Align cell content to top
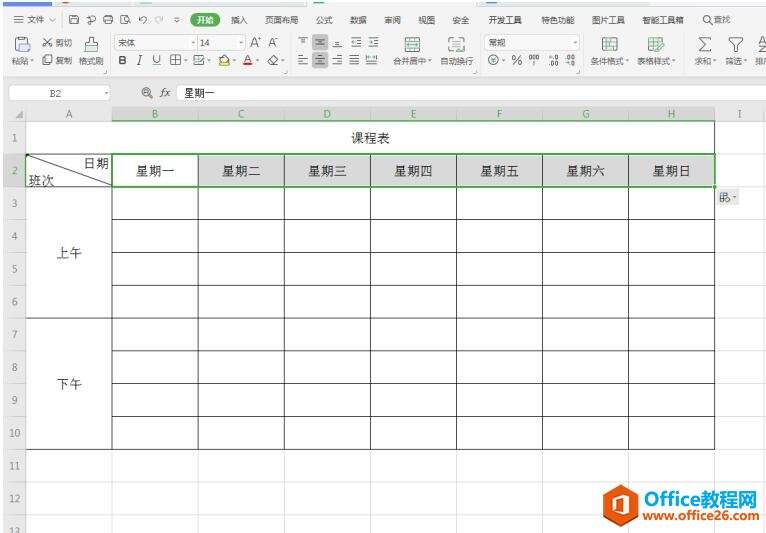This screenshot has height=533, width=766. (x=303, y=43)
